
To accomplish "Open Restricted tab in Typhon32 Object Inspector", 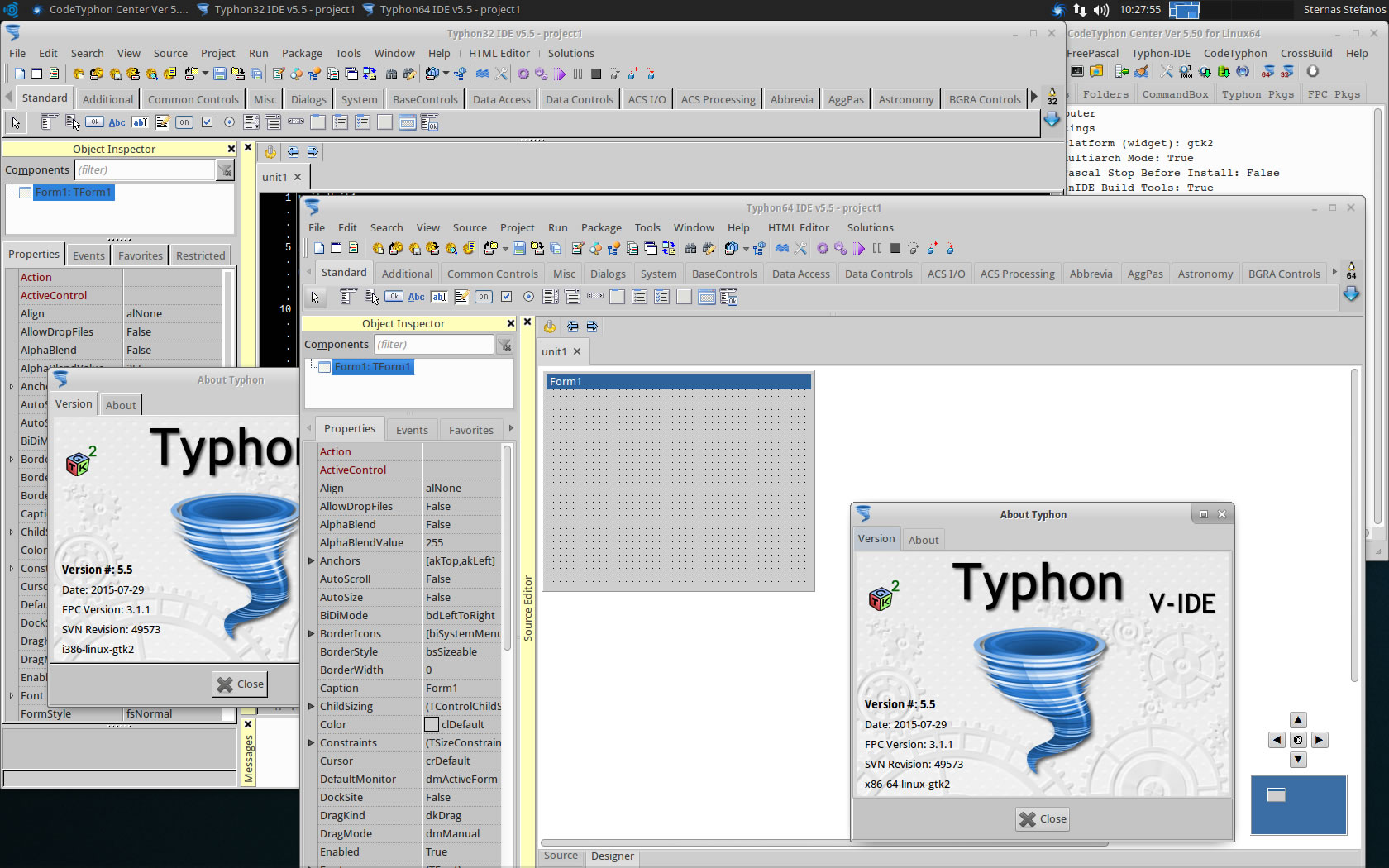I will coord(200,255).
